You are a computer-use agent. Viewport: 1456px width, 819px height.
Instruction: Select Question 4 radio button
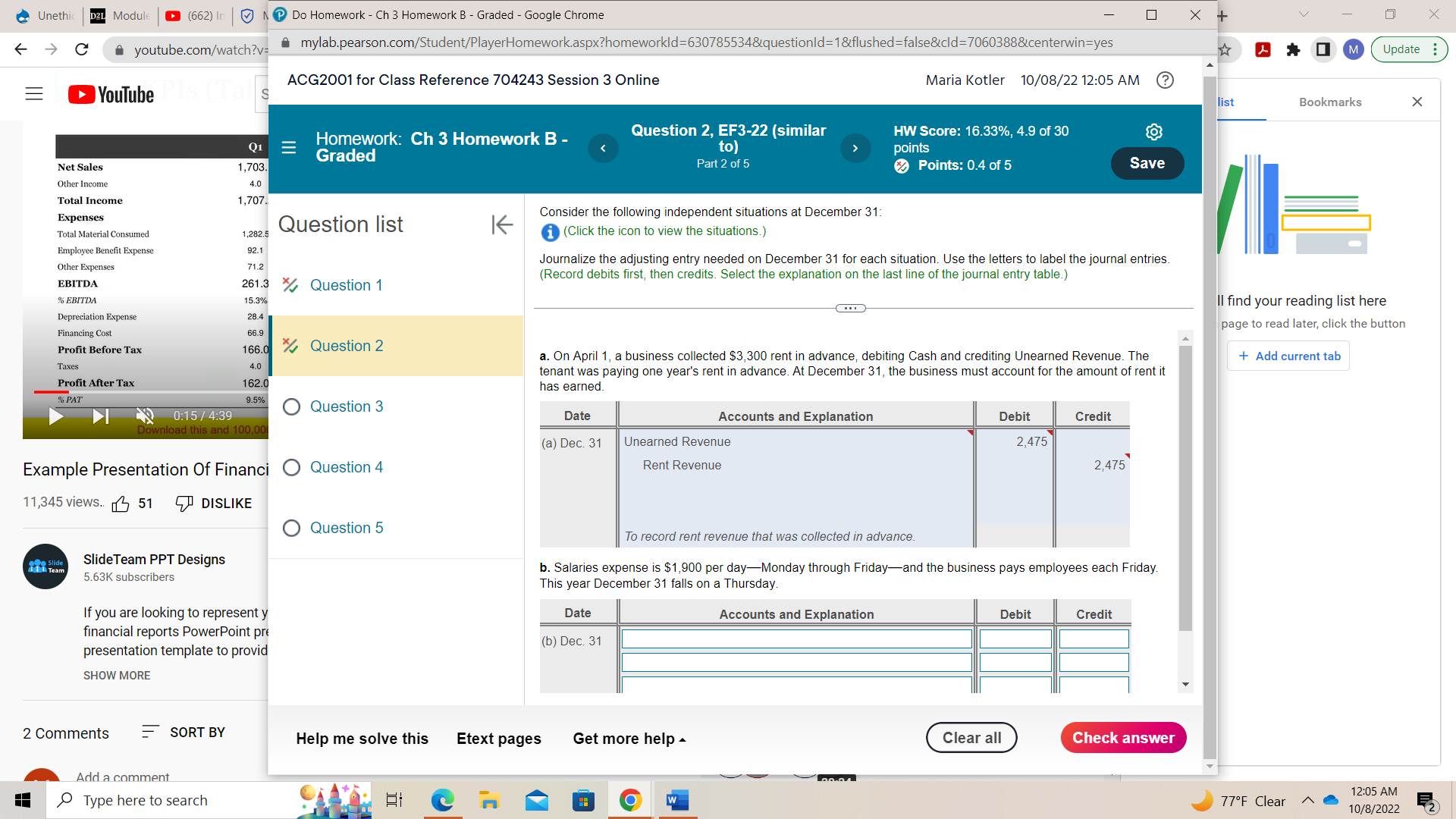(x=291, y=467)
